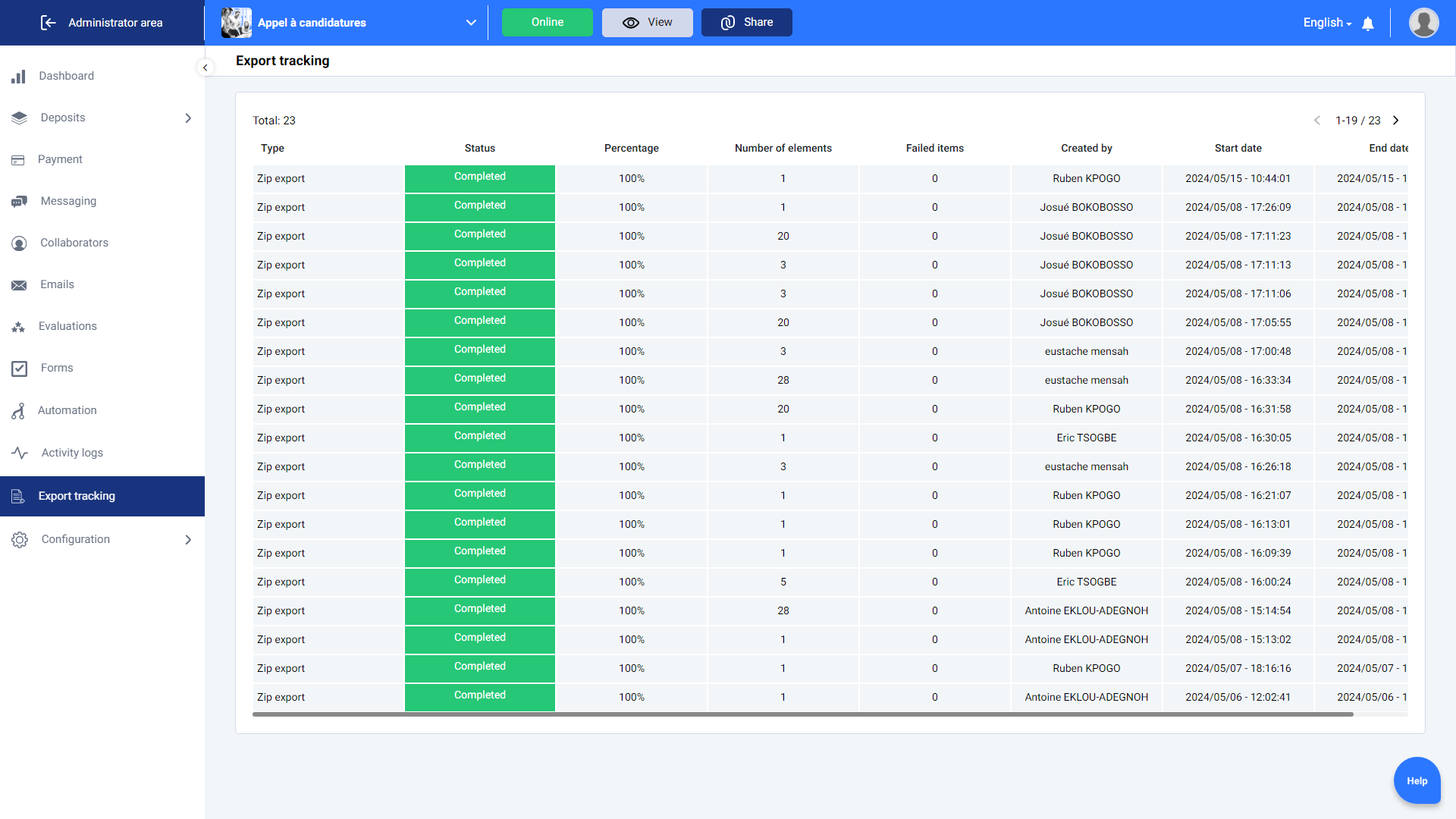The width and height of the screenshot is (1456, 819).
Task: Click the Administrator area exit icon
Action: pos(49,23)
